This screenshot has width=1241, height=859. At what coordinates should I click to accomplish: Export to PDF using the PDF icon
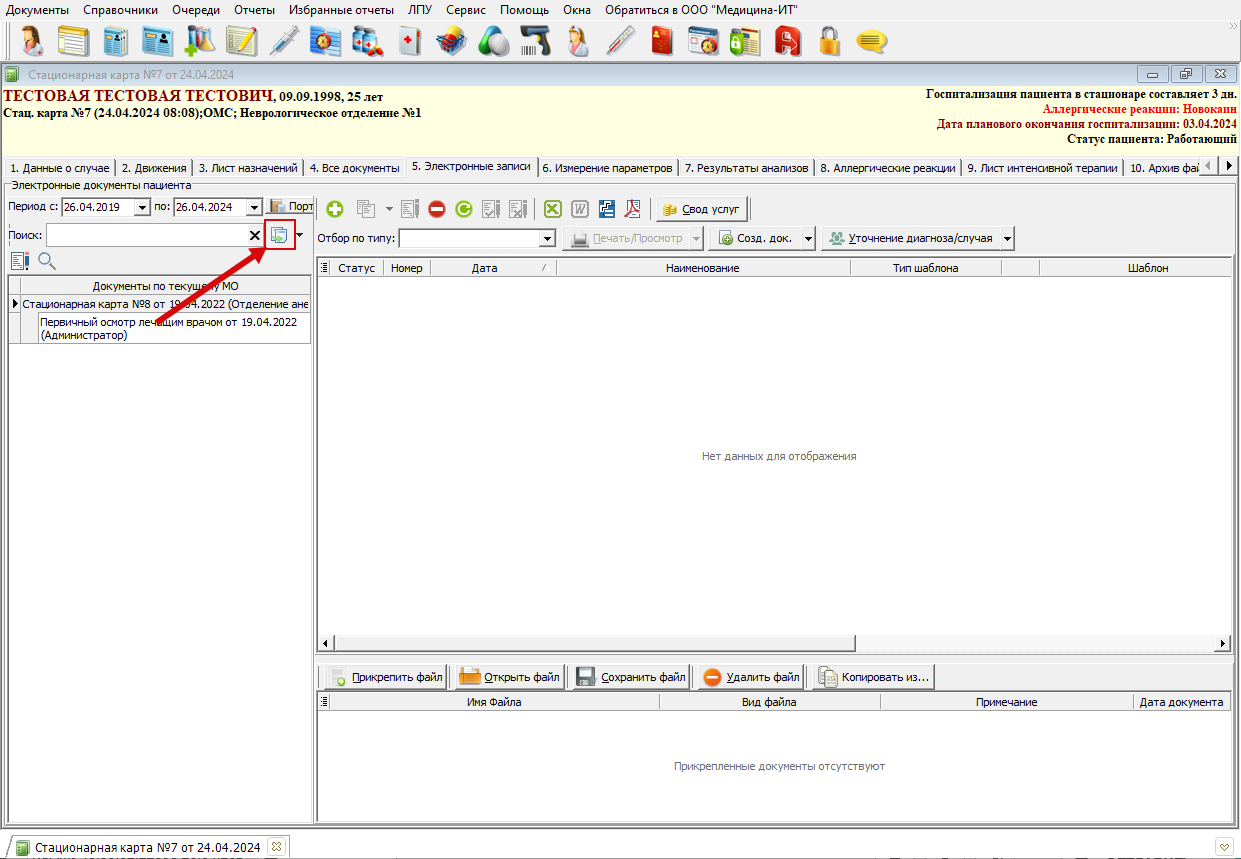(633, 209)
